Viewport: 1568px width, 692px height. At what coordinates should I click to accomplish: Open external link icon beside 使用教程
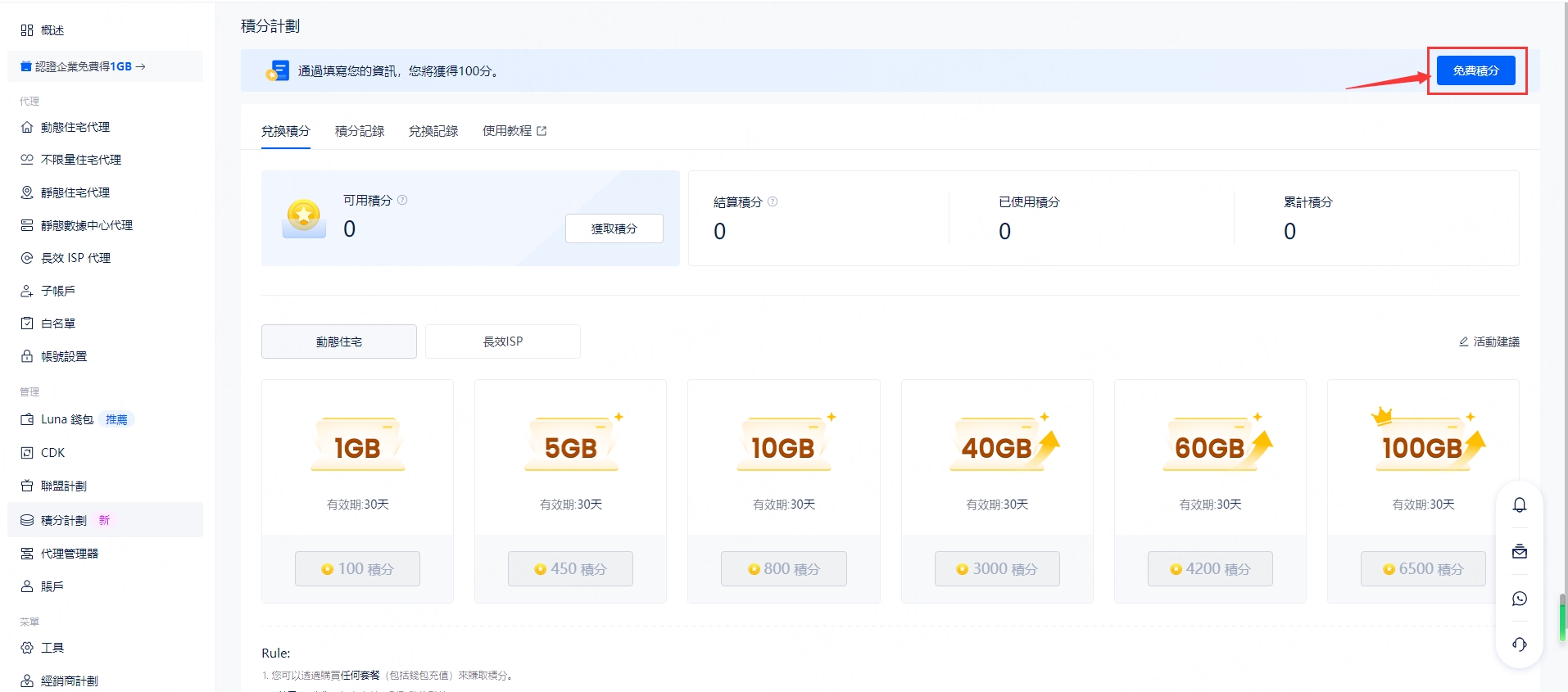[542, 131]
